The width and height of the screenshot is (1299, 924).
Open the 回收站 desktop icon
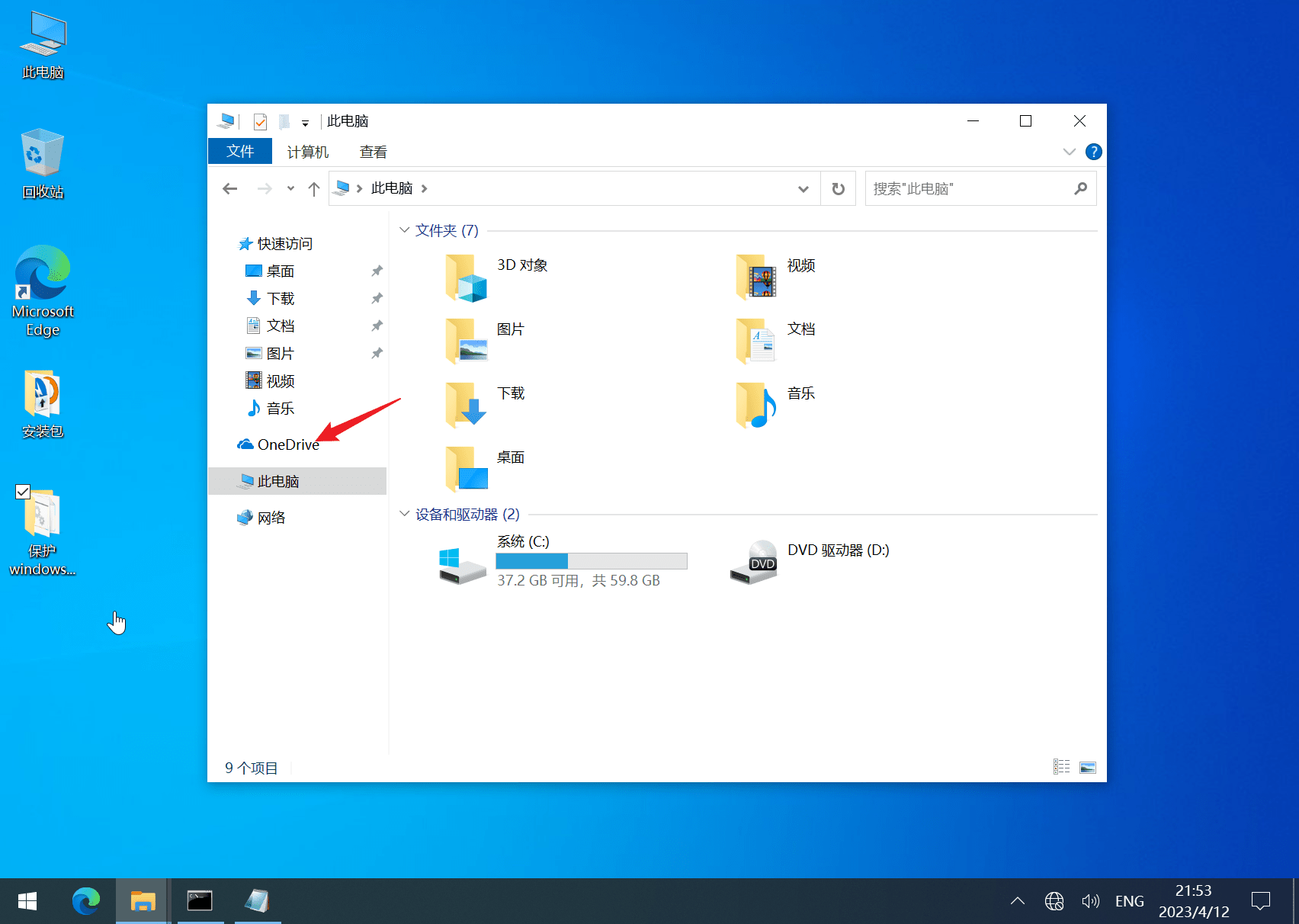43,163
